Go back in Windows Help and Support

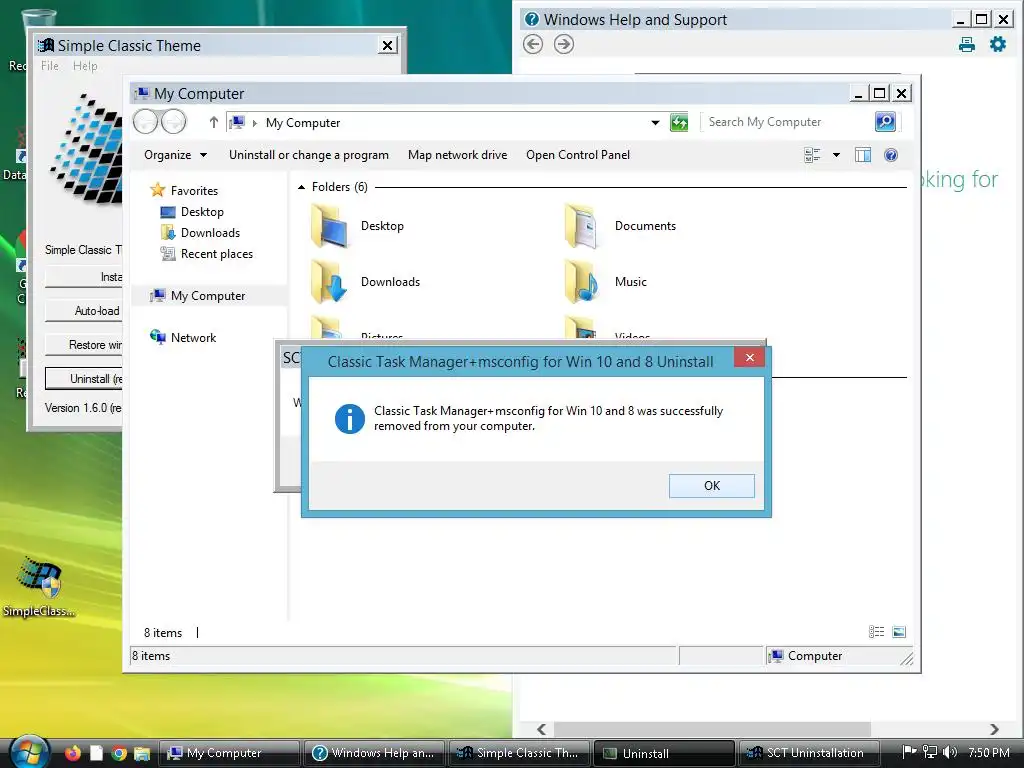[x=533, y=44]
